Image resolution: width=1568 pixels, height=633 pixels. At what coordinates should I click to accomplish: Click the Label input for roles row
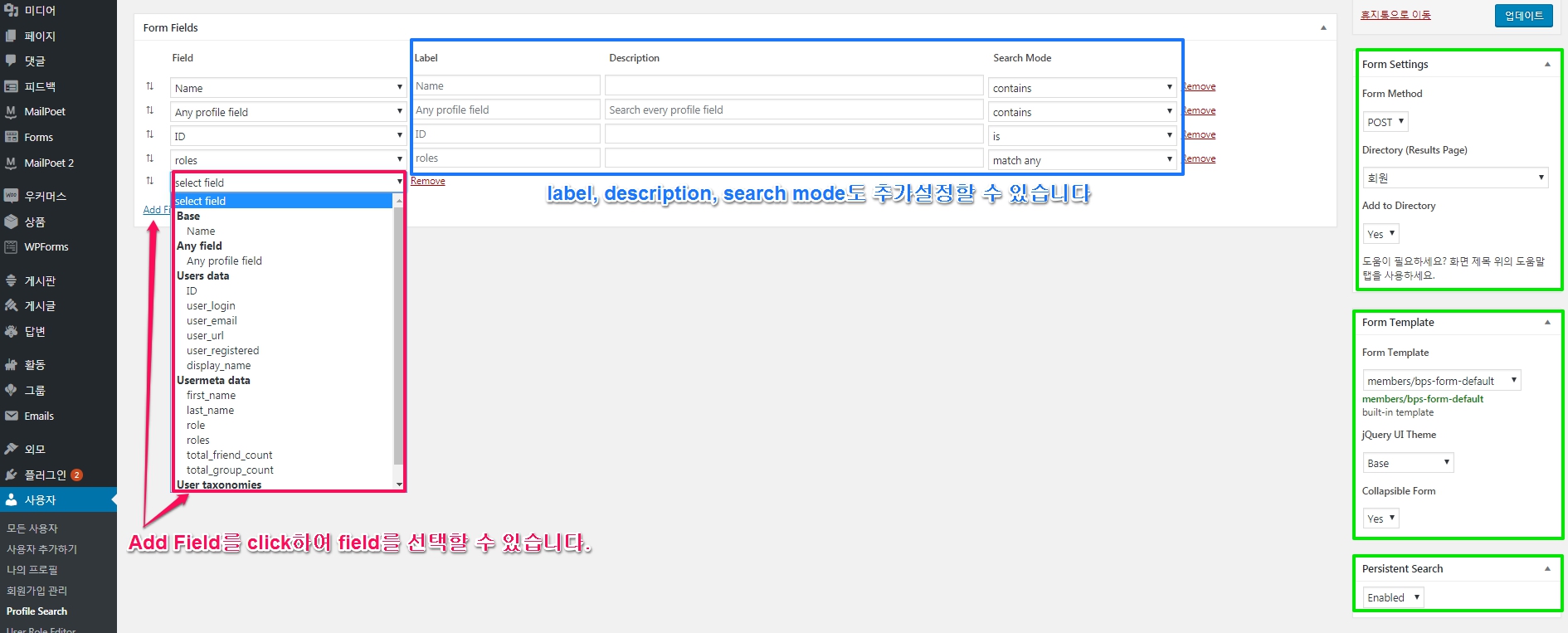click(x=505, y=158)
